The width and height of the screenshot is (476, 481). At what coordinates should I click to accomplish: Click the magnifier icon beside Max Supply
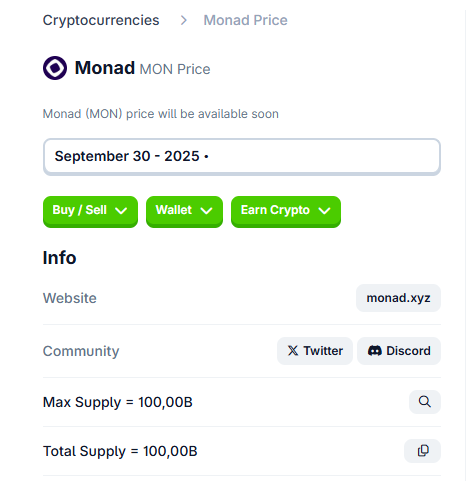[425, 402]
